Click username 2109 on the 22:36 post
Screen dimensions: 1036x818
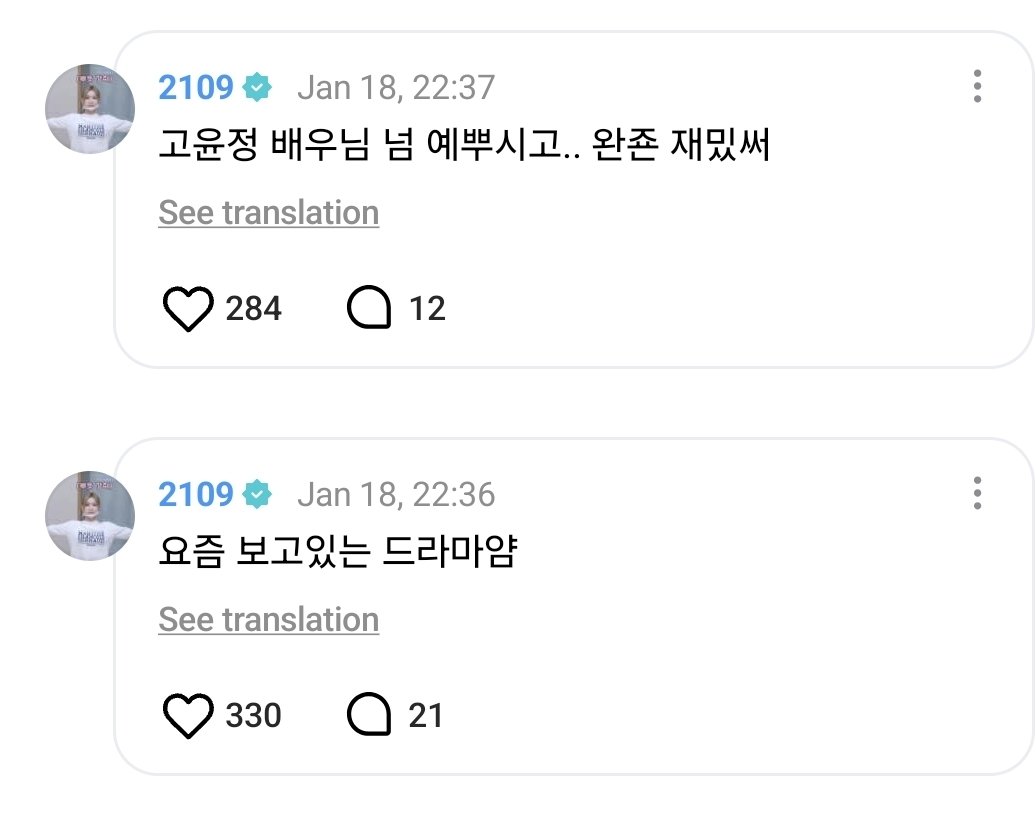(195, 495)
